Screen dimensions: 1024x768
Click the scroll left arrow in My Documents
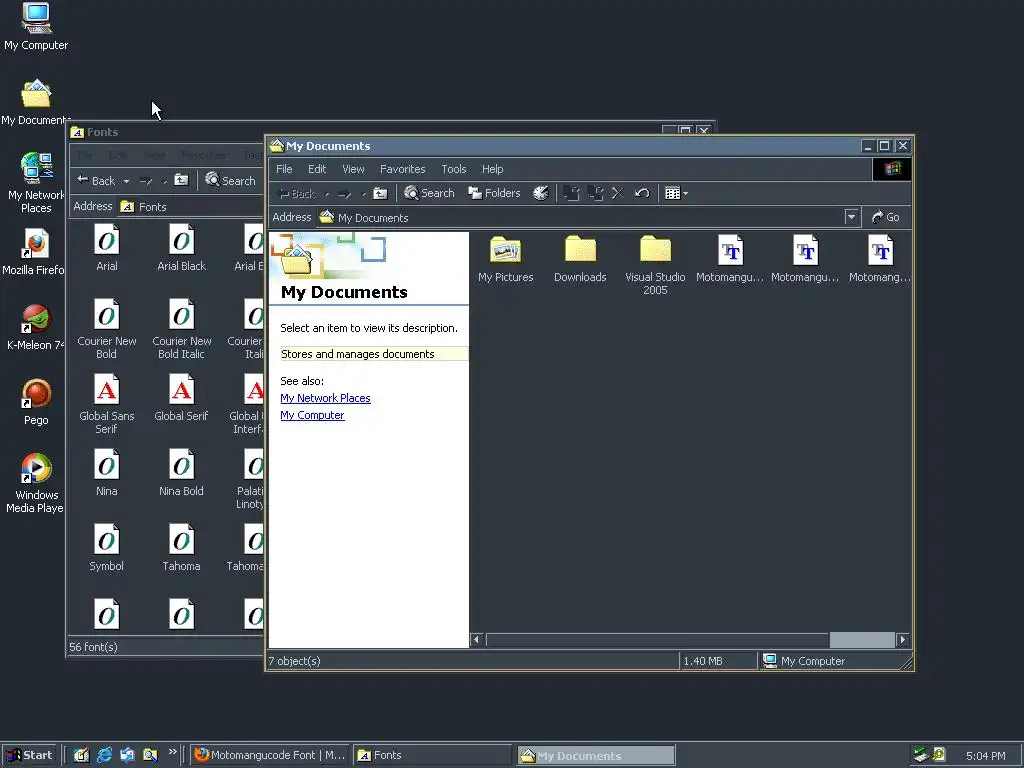click(476, 639)
